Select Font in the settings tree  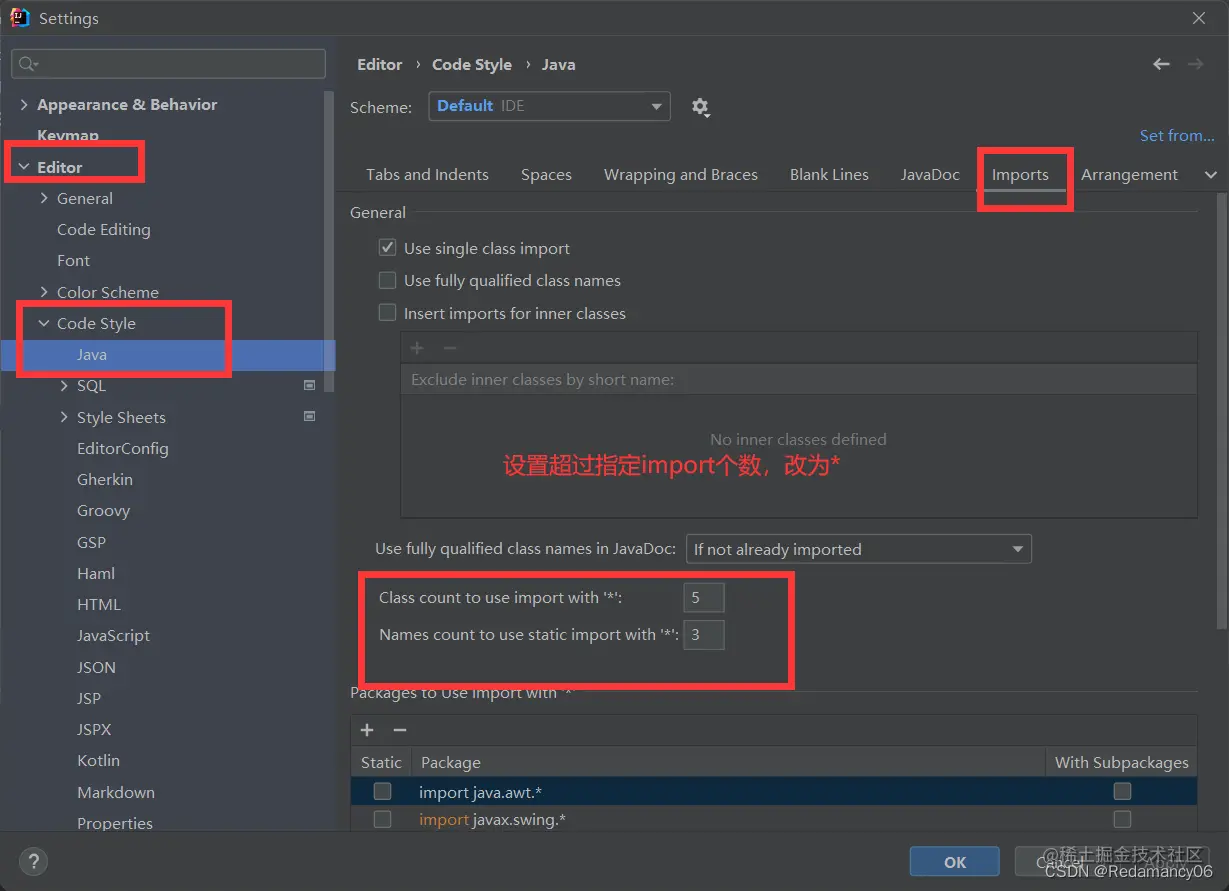click(73, 260)
